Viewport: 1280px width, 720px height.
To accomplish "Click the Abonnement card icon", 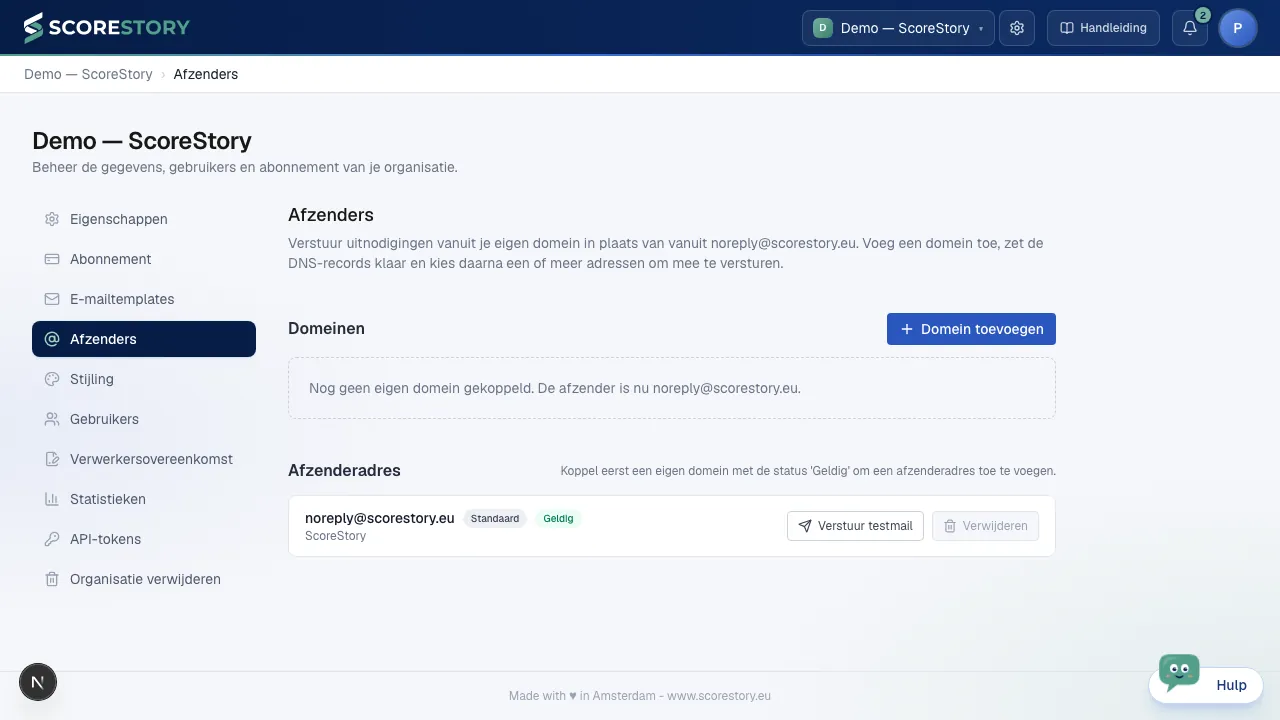I will point(52,259).
